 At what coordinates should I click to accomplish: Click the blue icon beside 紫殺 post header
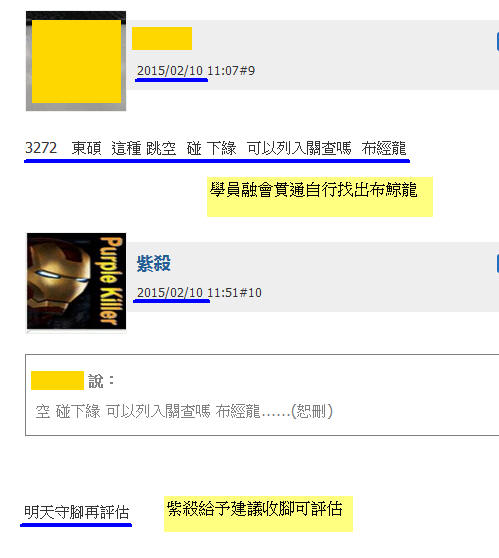coord(498,264)
